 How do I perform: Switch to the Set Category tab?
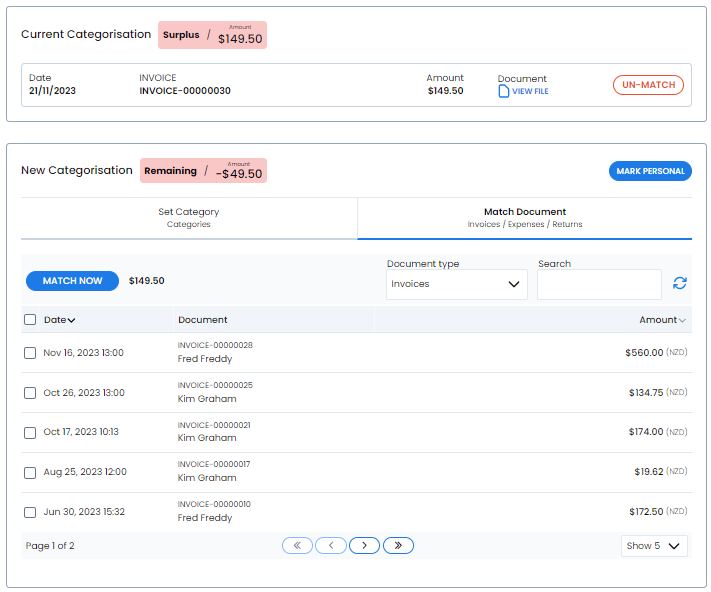pos(189,218)
